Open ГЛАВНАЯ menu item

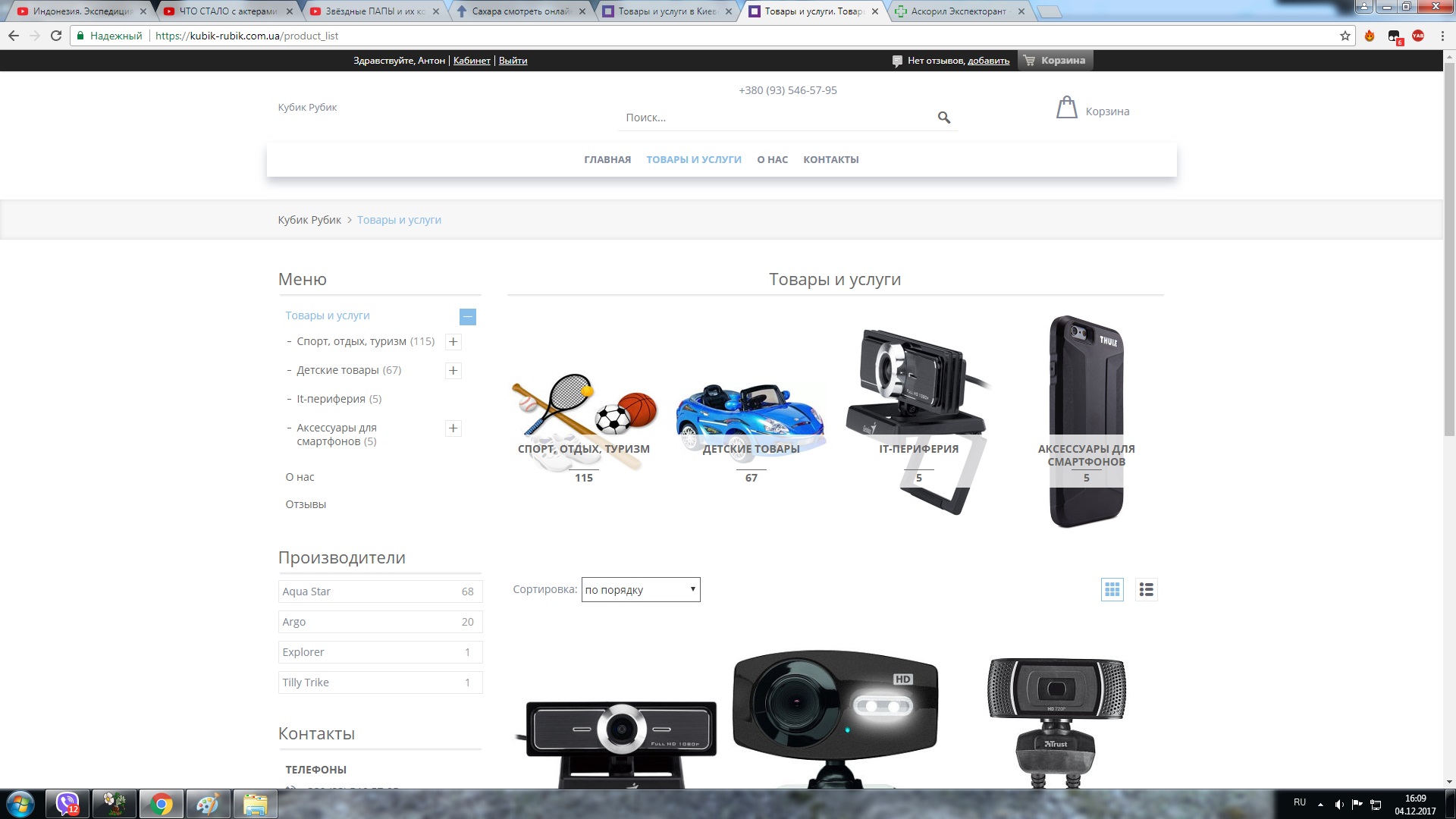point(607,159)
